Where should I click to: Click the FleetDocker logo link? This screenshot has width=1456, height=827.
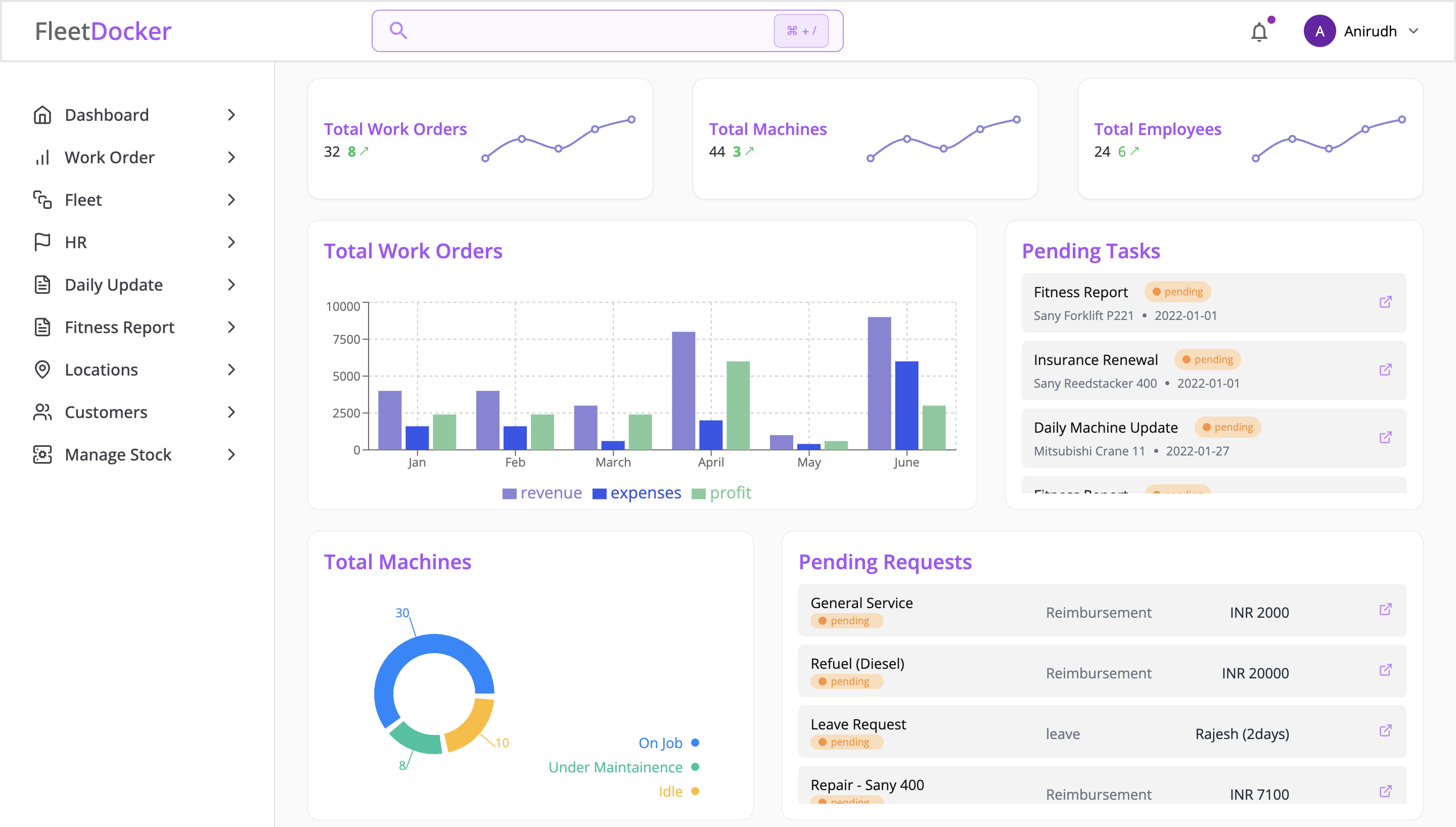click(x=103, y=31)
